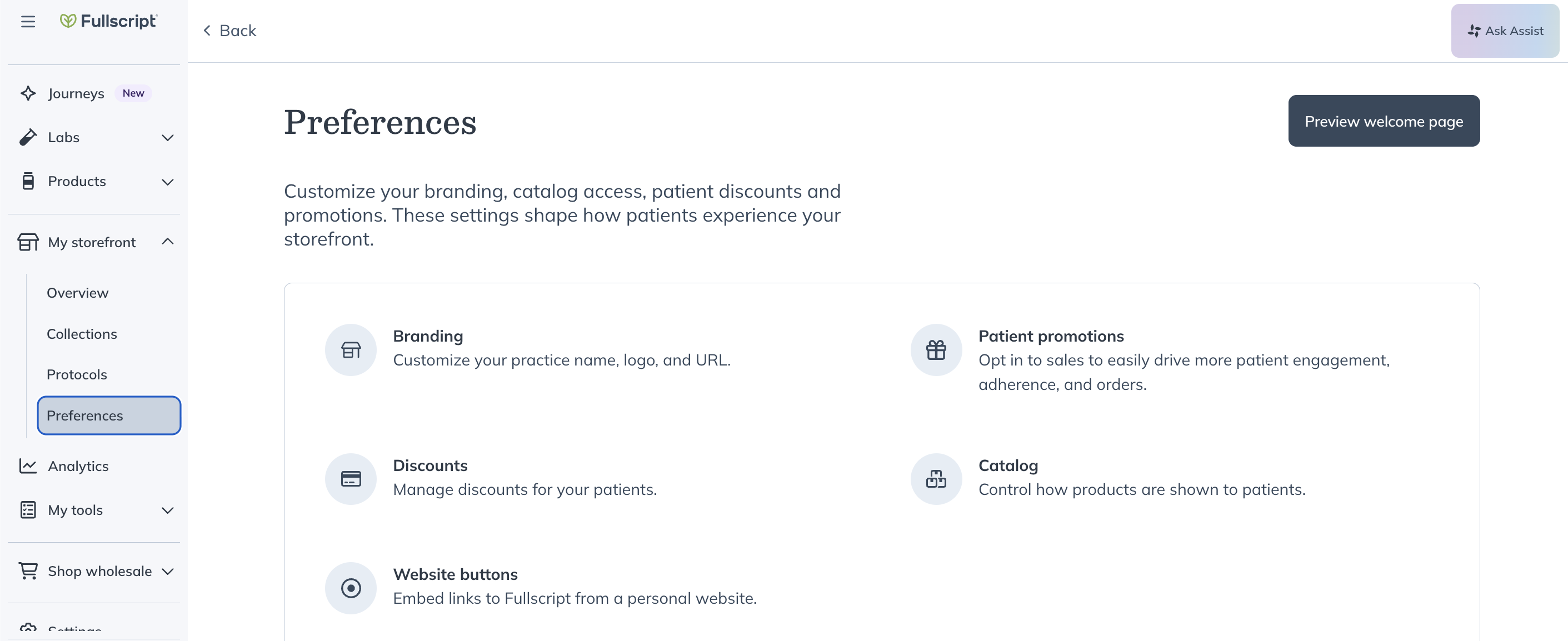This screenshot has width=1568, height=641.
Task: Open Patient promotions gift icon
Action: 936,350
